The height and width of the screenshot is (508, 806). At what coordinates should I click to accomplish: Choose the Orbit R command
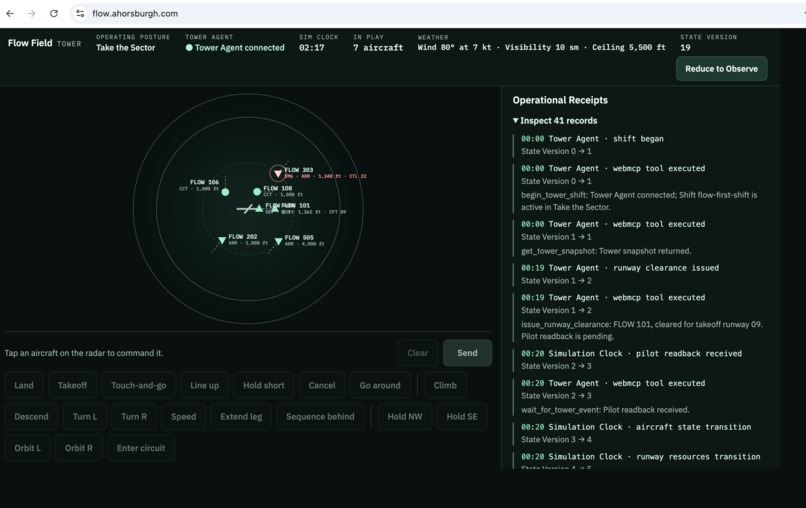point(79,448)
